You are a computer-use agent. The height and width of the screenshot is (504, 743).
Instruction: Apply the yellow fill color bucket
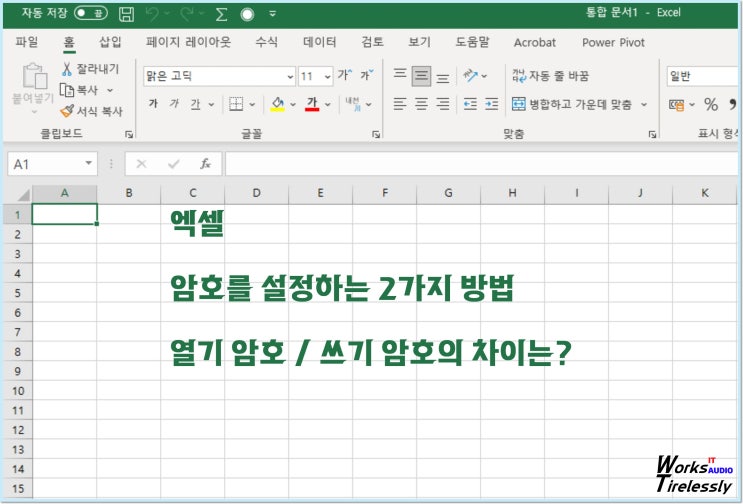pos(278,104)
